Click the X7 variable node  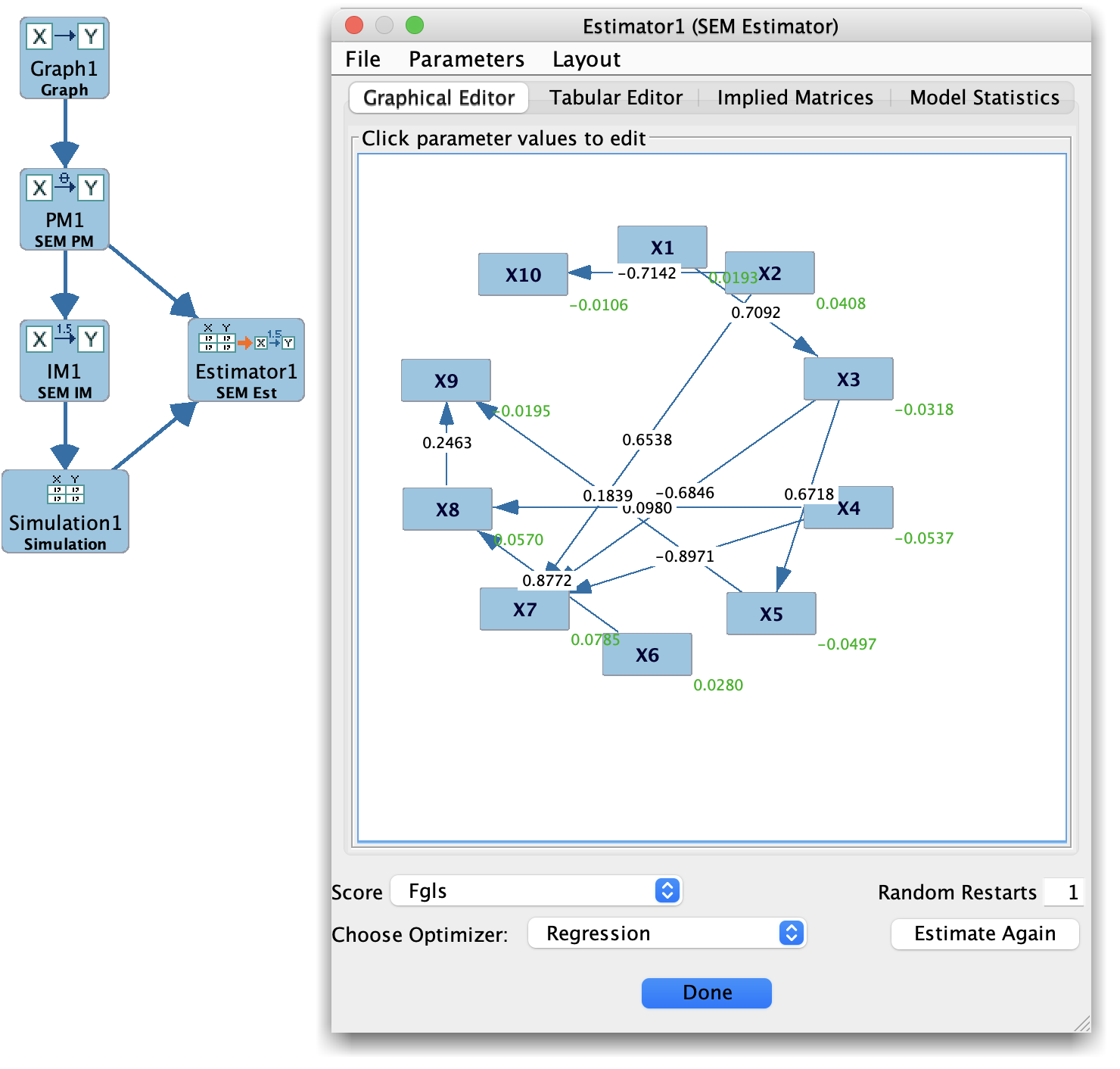click(524, 609)
